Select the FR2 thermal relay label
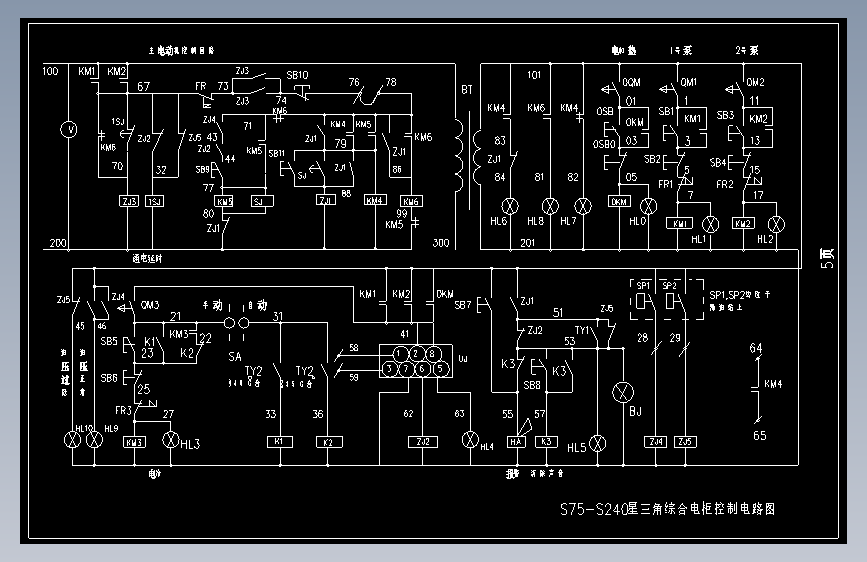This screenshot has height=562, width=867. pos(725,184)
